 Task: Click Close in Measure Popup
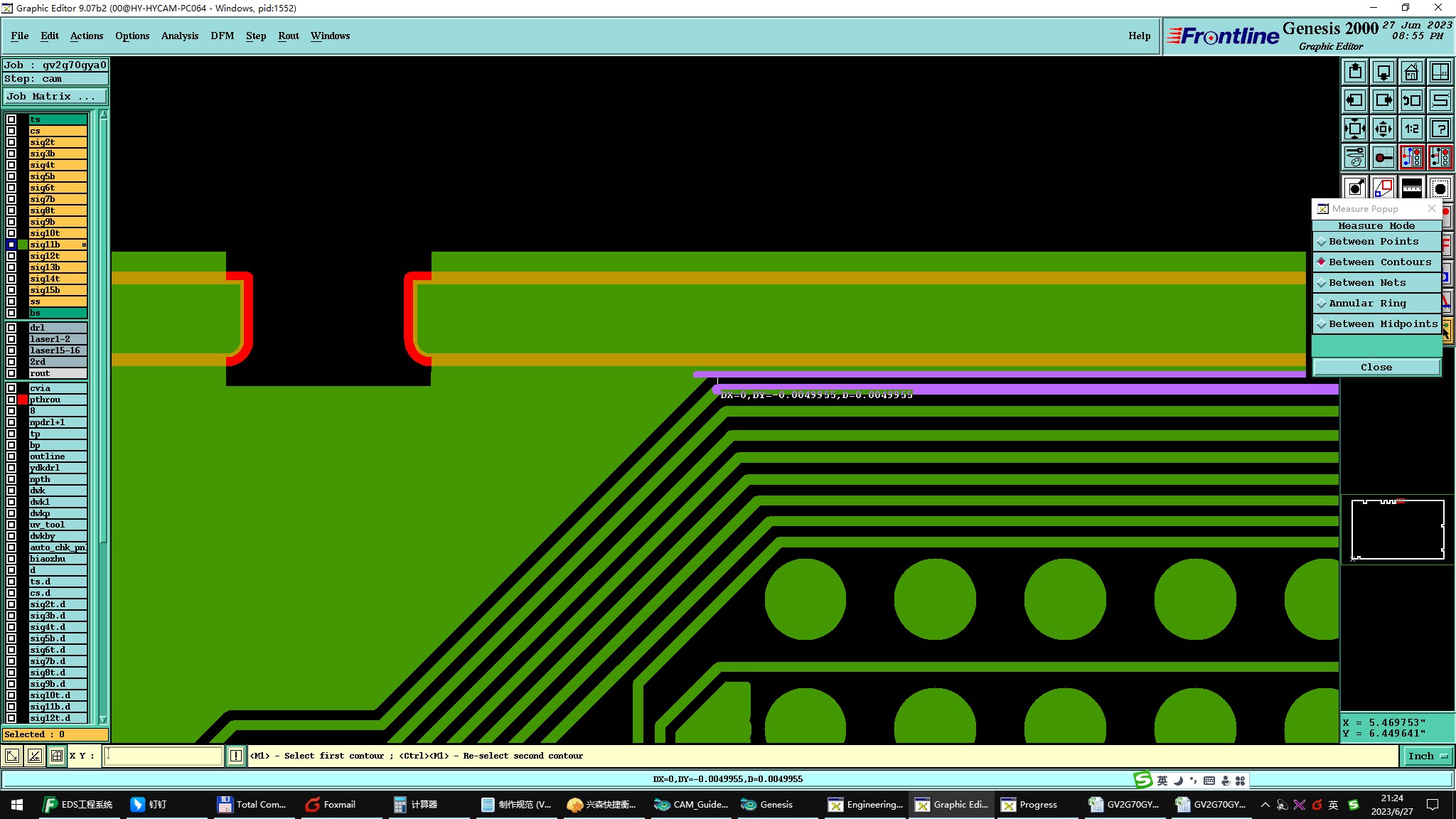(1376, 368)
